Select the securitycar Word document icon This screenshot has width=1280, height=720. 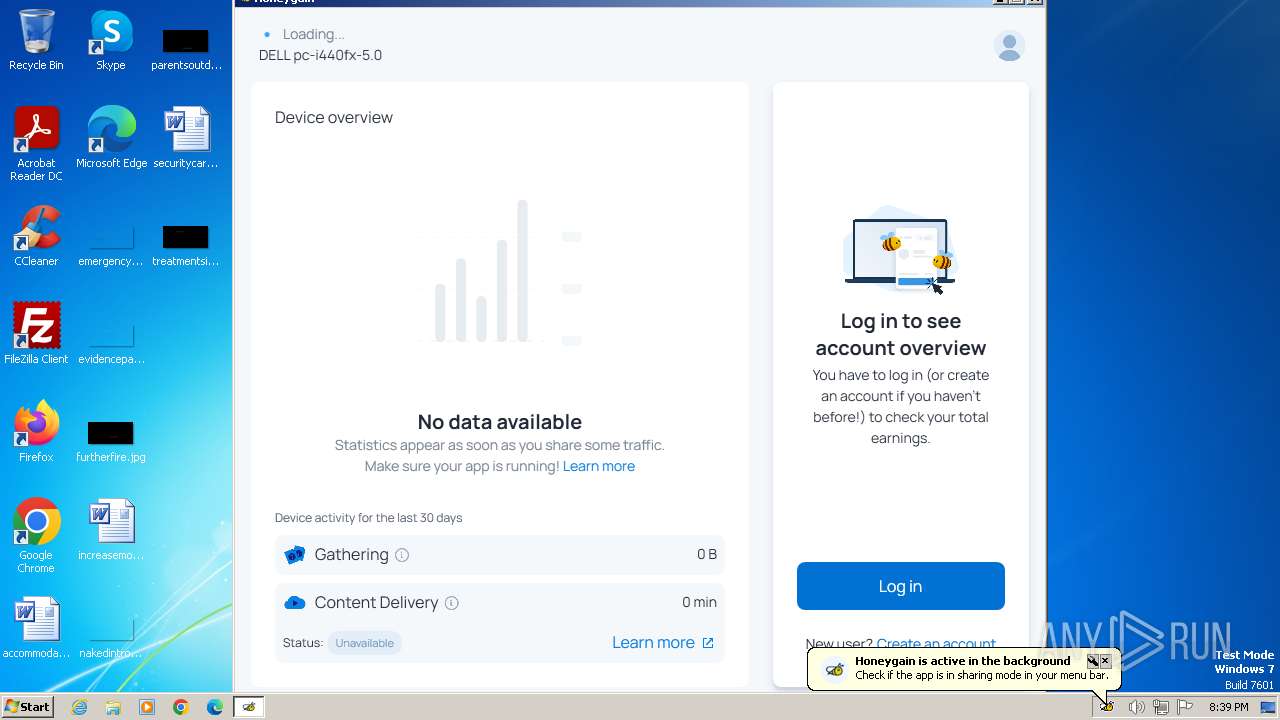coord(186,138)
